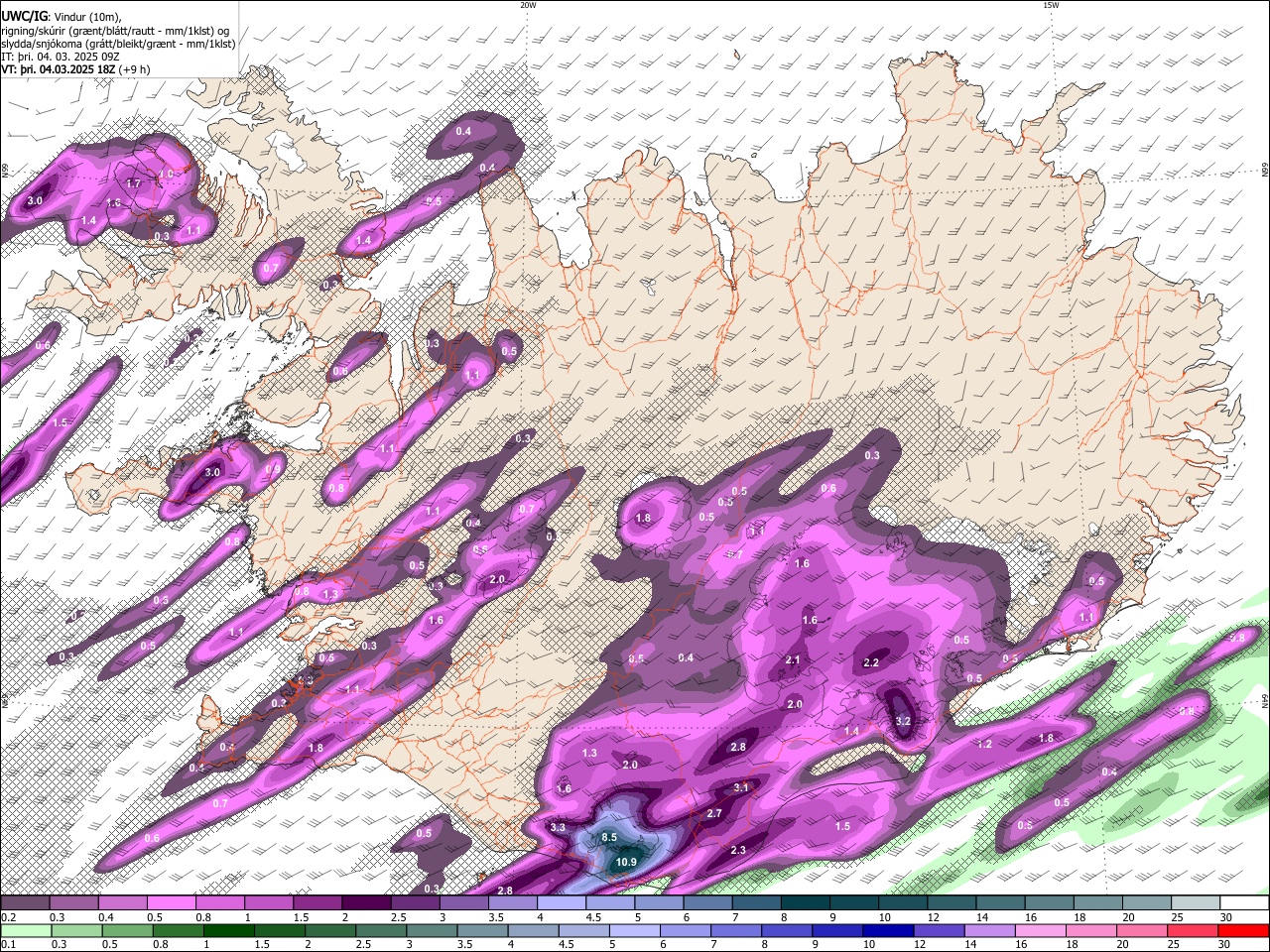This screenshot has width=1270, height=952.
Task: Pick the light pink 16 rain legend swatch
Action: tap(1040, 930)
